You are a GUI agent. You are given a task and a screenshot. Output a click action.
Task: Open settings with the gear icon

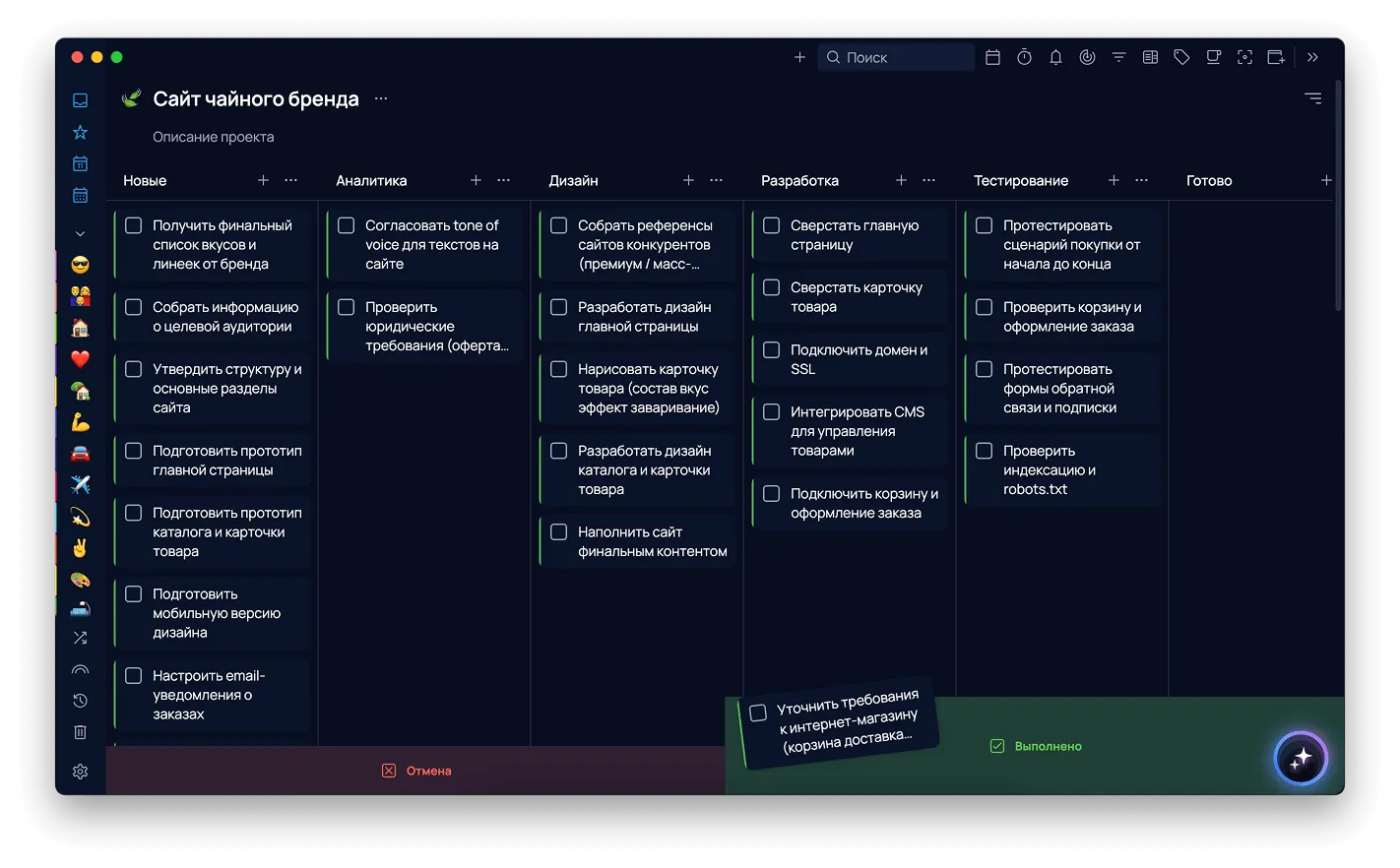pos(81,772)
